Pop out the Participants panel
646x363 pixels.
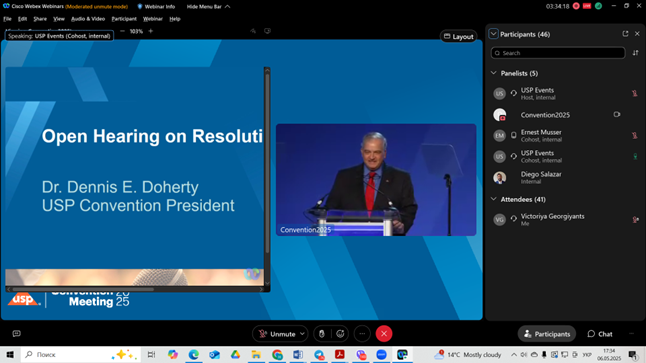[625, 34]
